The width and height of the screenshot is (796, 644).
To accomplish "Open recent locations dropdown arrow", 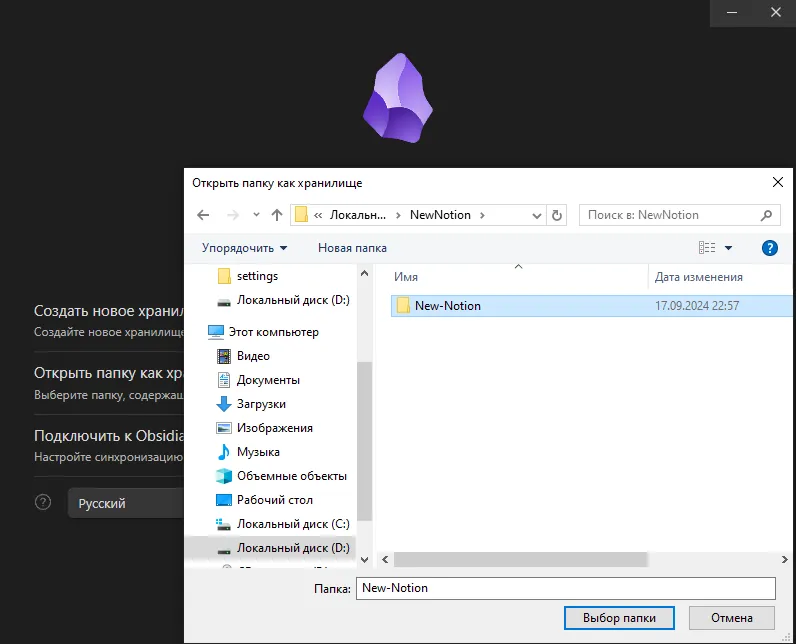I will coord(256,215).
